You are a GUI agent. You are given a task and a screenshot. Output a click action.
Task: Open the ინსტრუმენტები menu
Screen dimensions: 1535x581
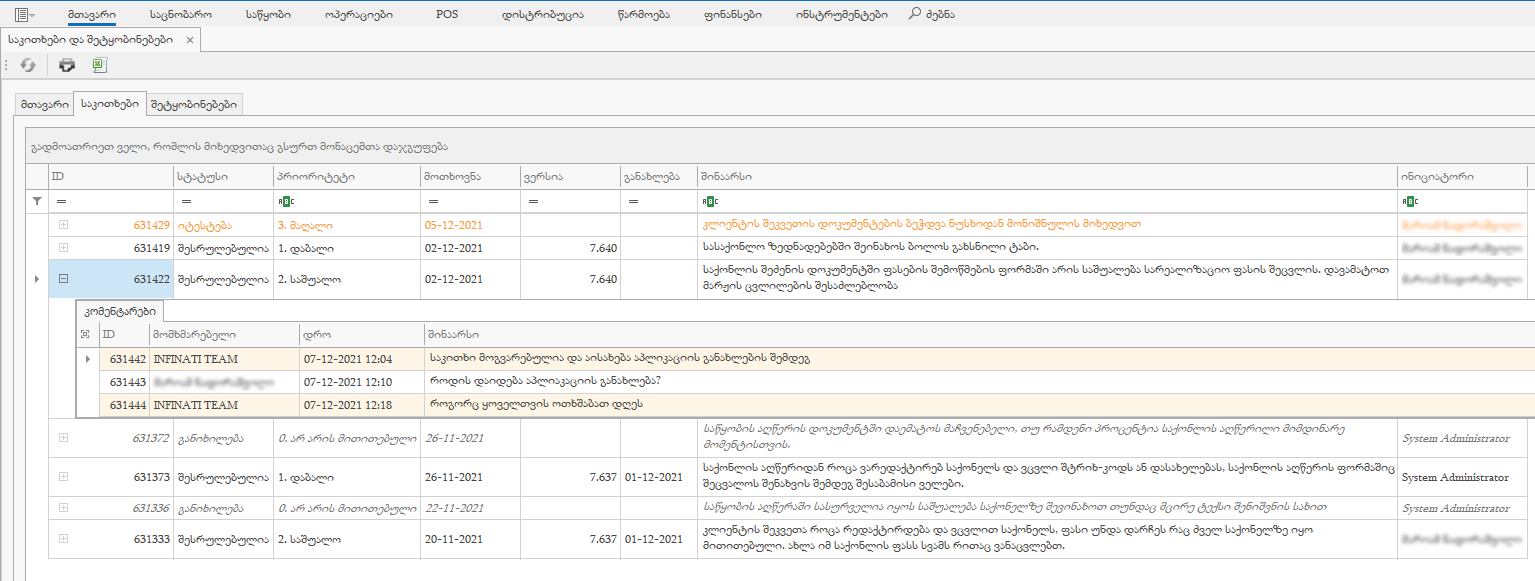[842, 15]
